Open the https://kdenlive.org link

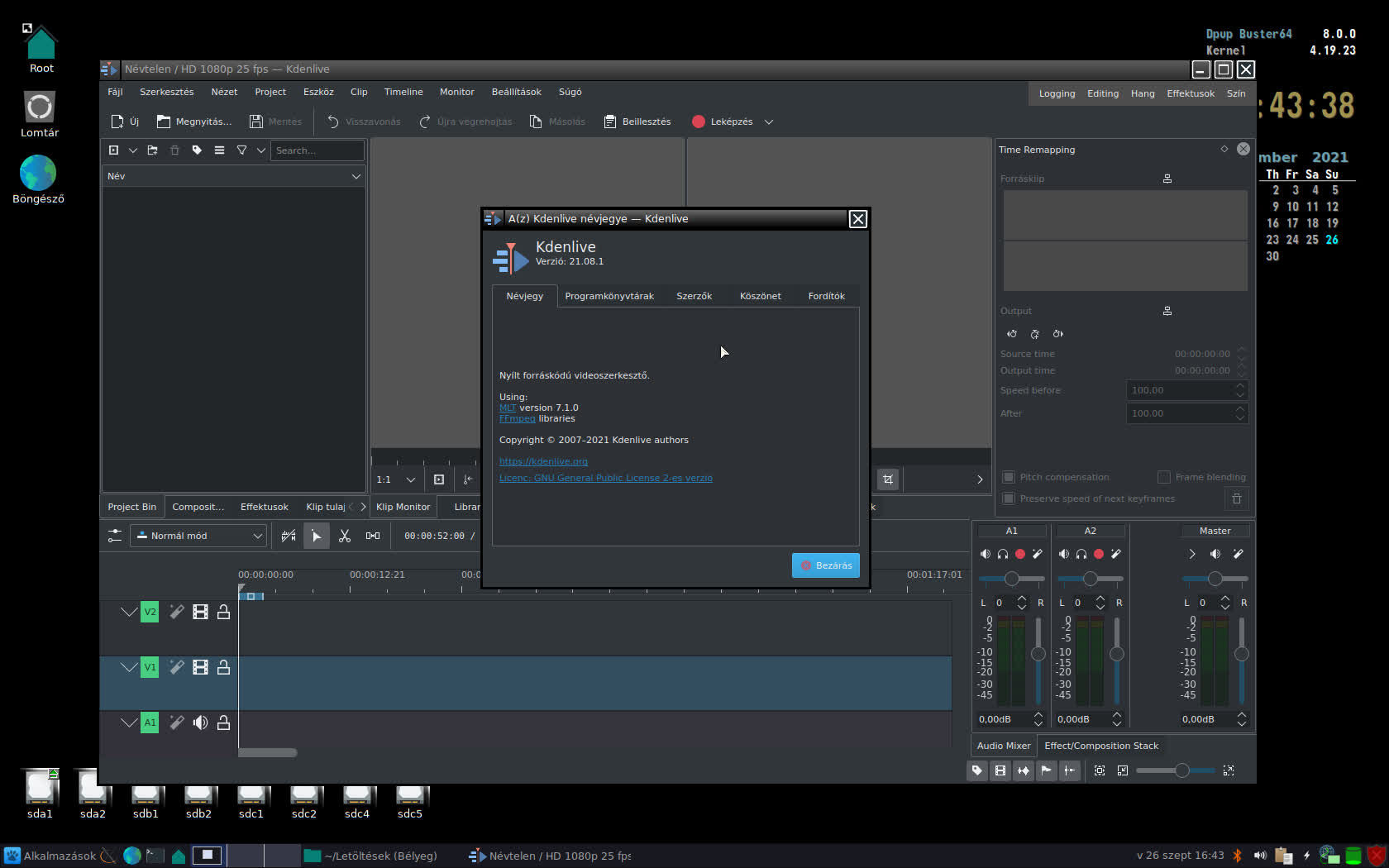[x=543, y=461]
